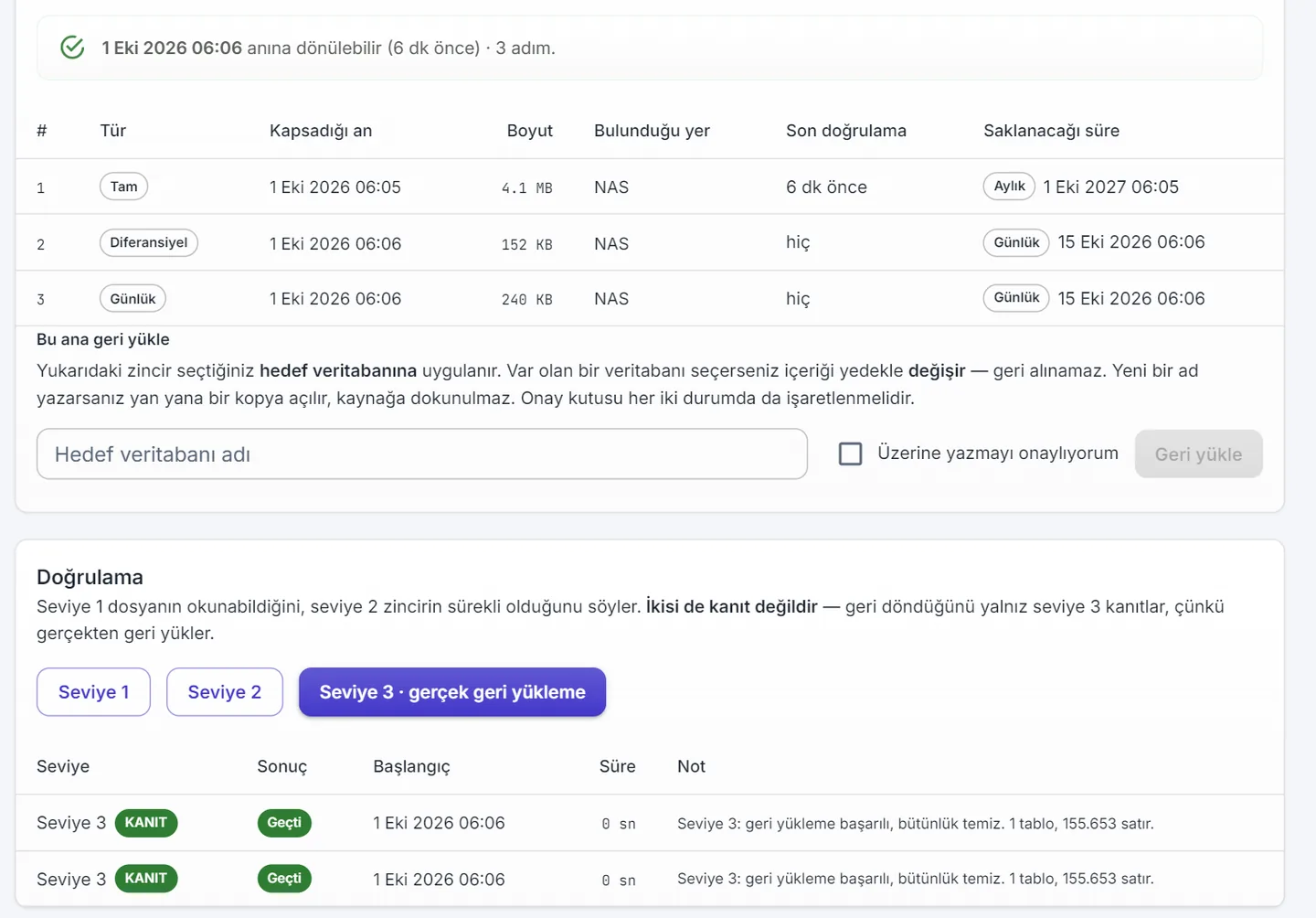
Task: Click the '6 dk önce' last verification cell
Action: [x=826, y=187]
